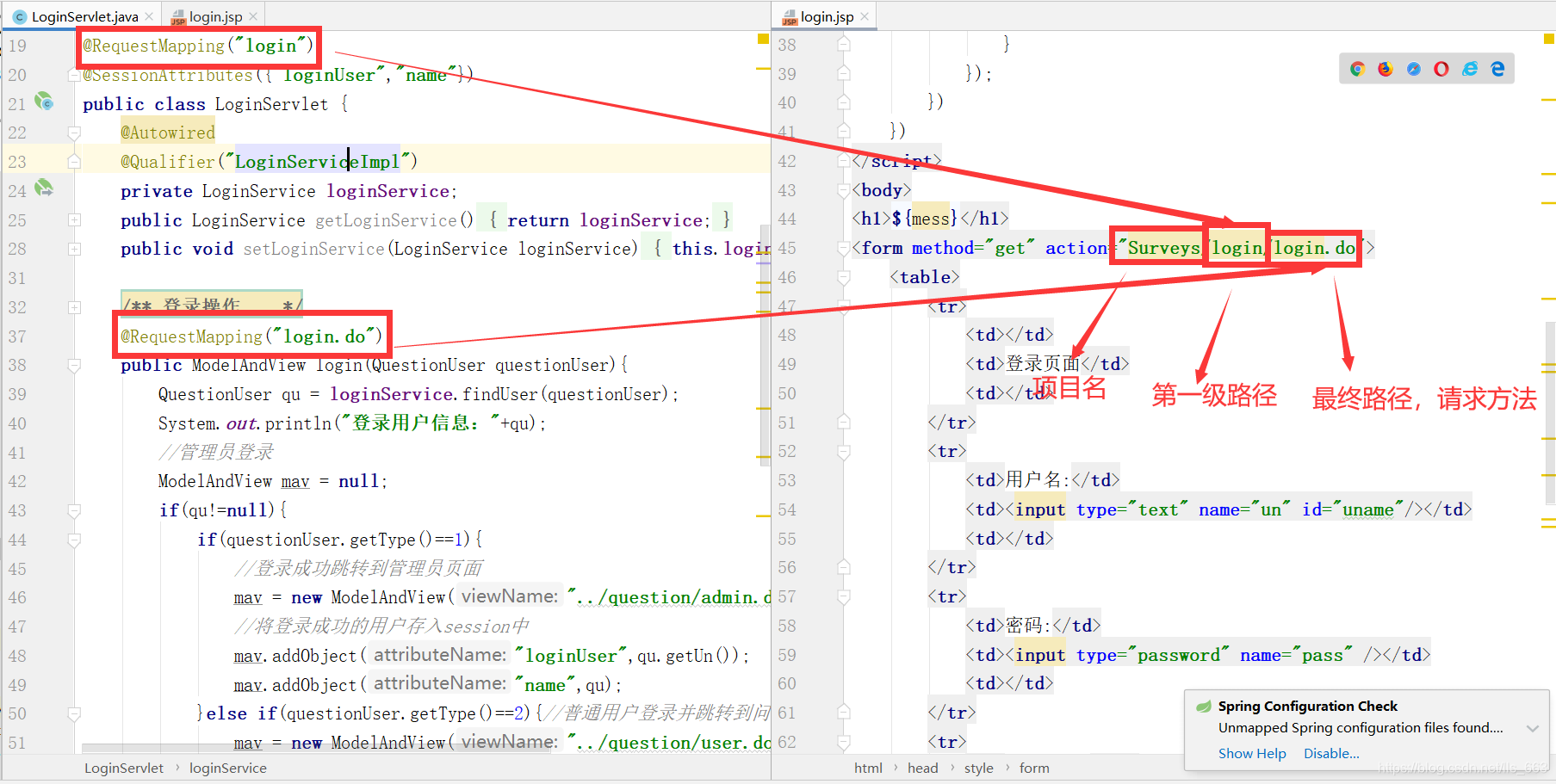Collapse tr fold at line 57 in login.jsp
Screen dimensions: 1556x784
coord(844,597)
